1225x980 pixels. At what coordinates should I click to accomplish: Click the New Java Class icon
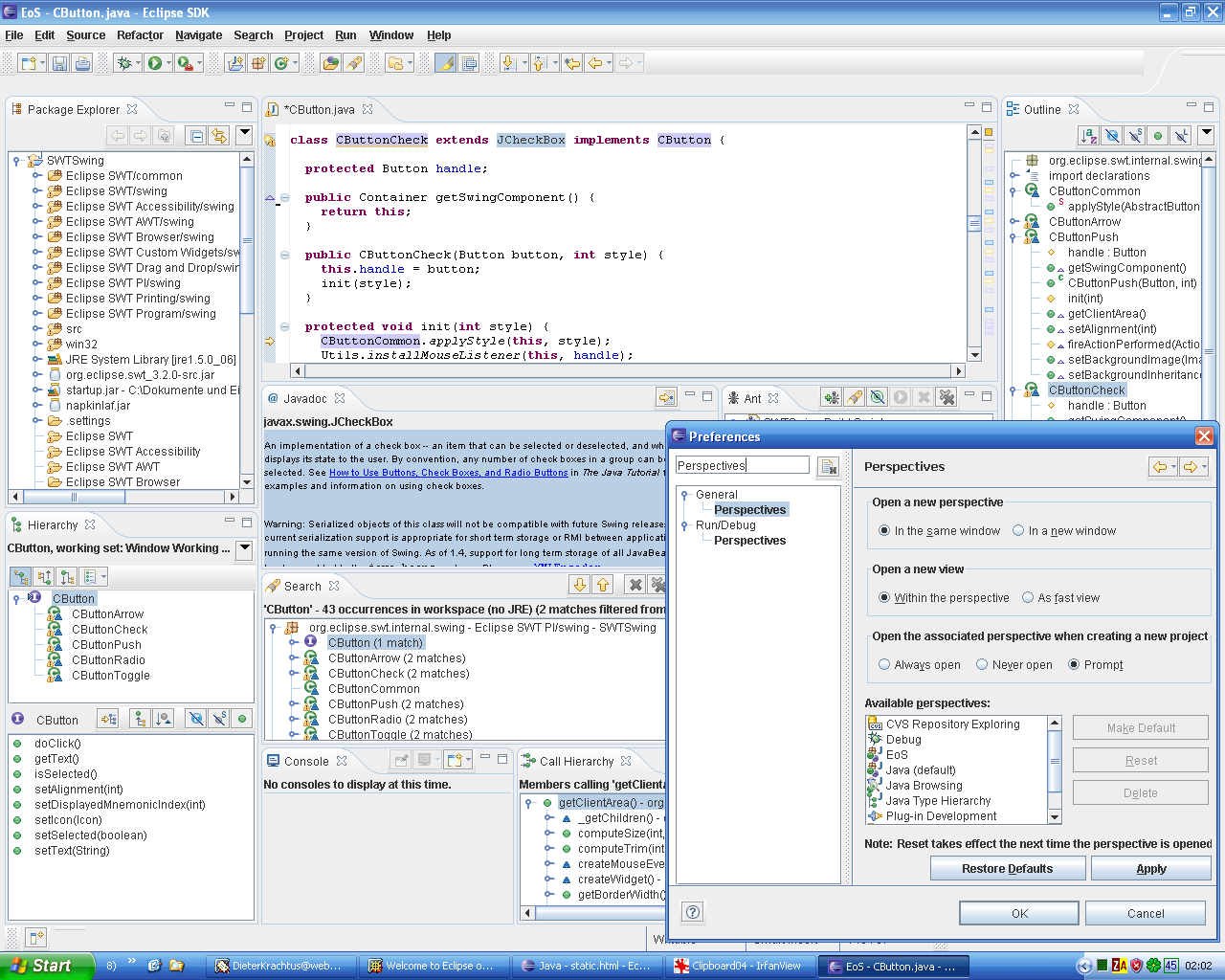point(280,63)
